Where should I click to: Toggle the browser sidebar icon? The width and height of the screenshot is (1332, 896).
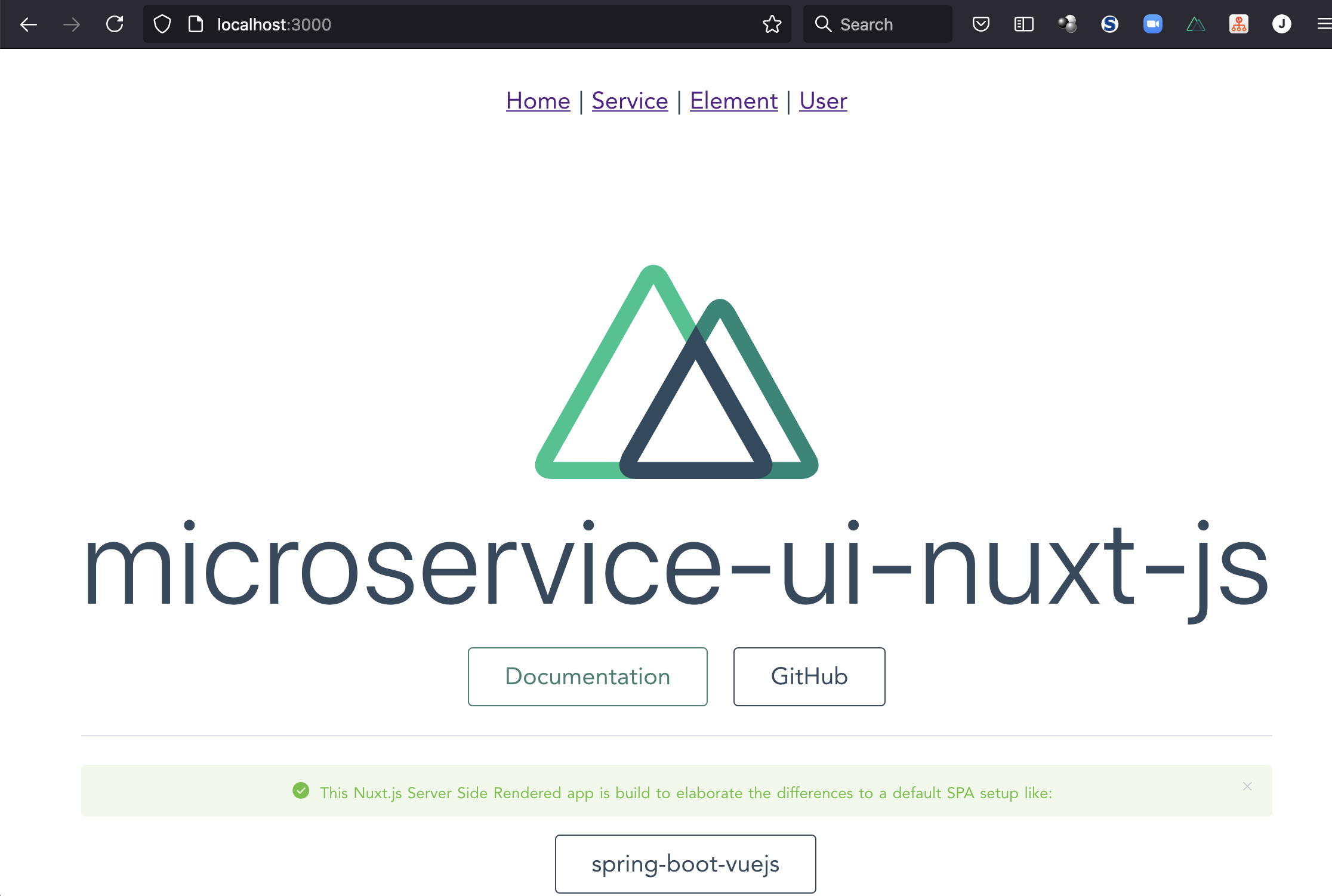(1023, 24)
